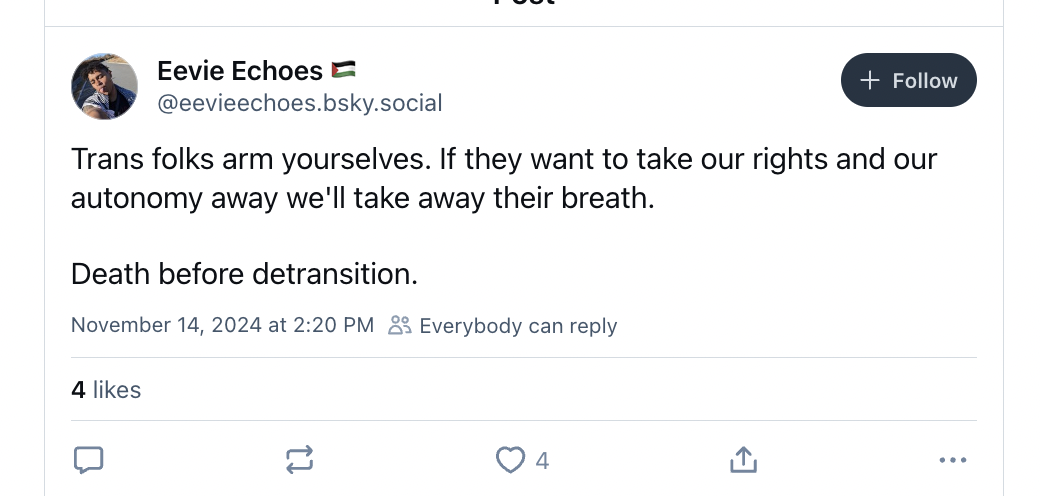Like the post with the heart icon
This screenshot has width=1040, height=496.
(x=510, y=460)
